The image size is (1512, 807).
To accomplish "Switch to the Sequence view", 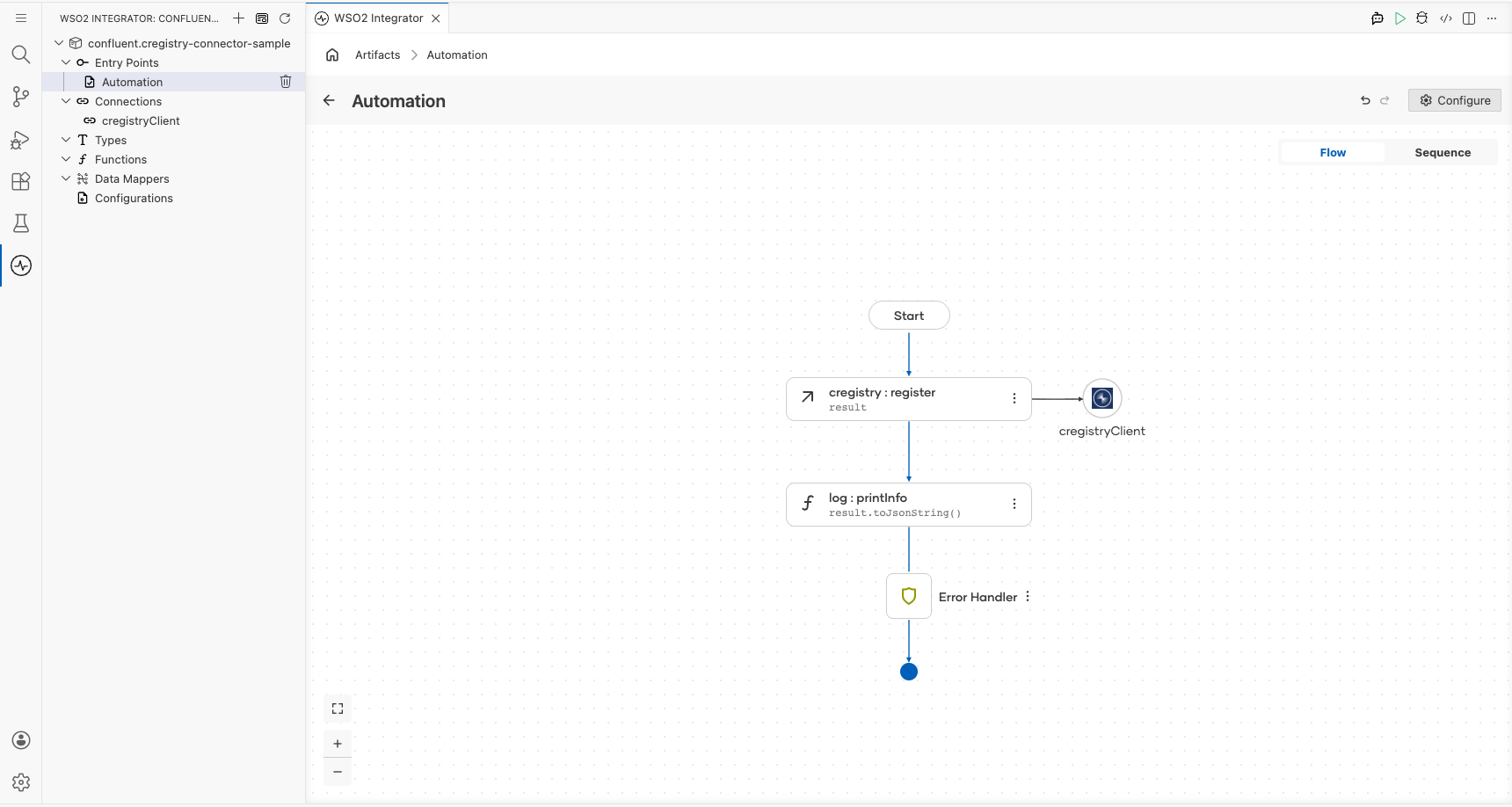I will (x=1443, y=152).
